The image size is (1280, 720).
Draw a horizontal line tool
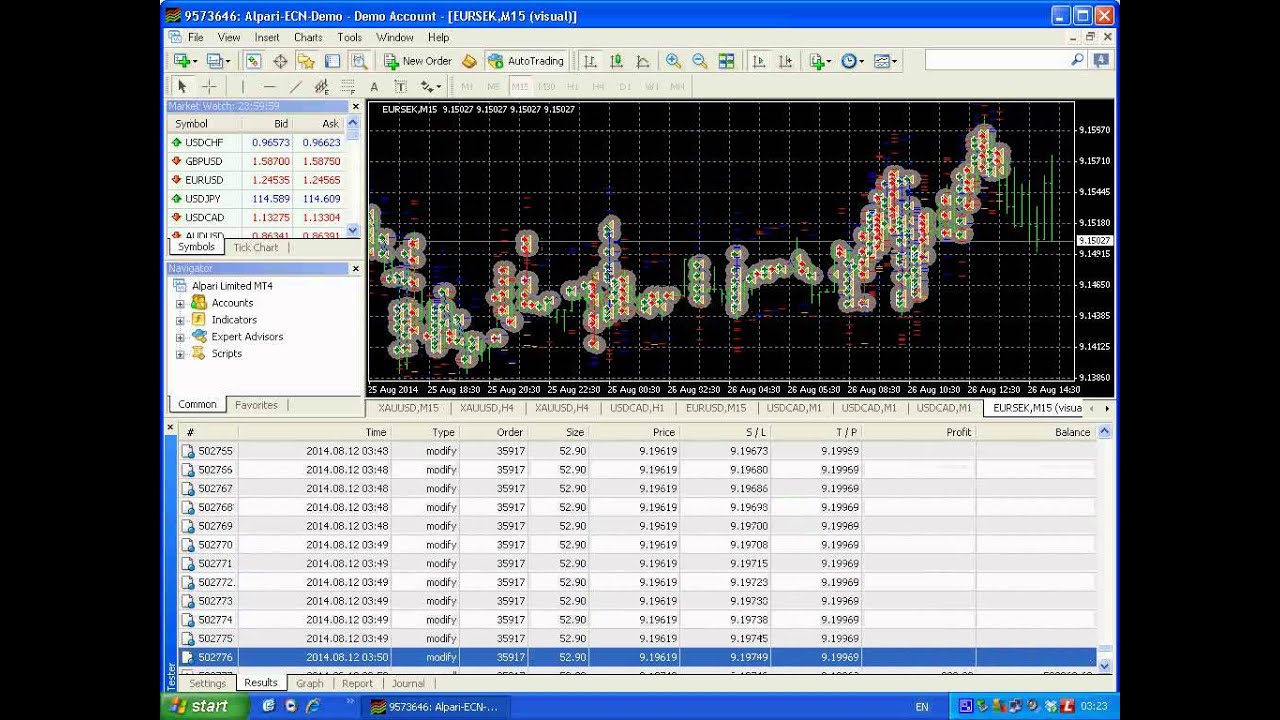point(269,87)
